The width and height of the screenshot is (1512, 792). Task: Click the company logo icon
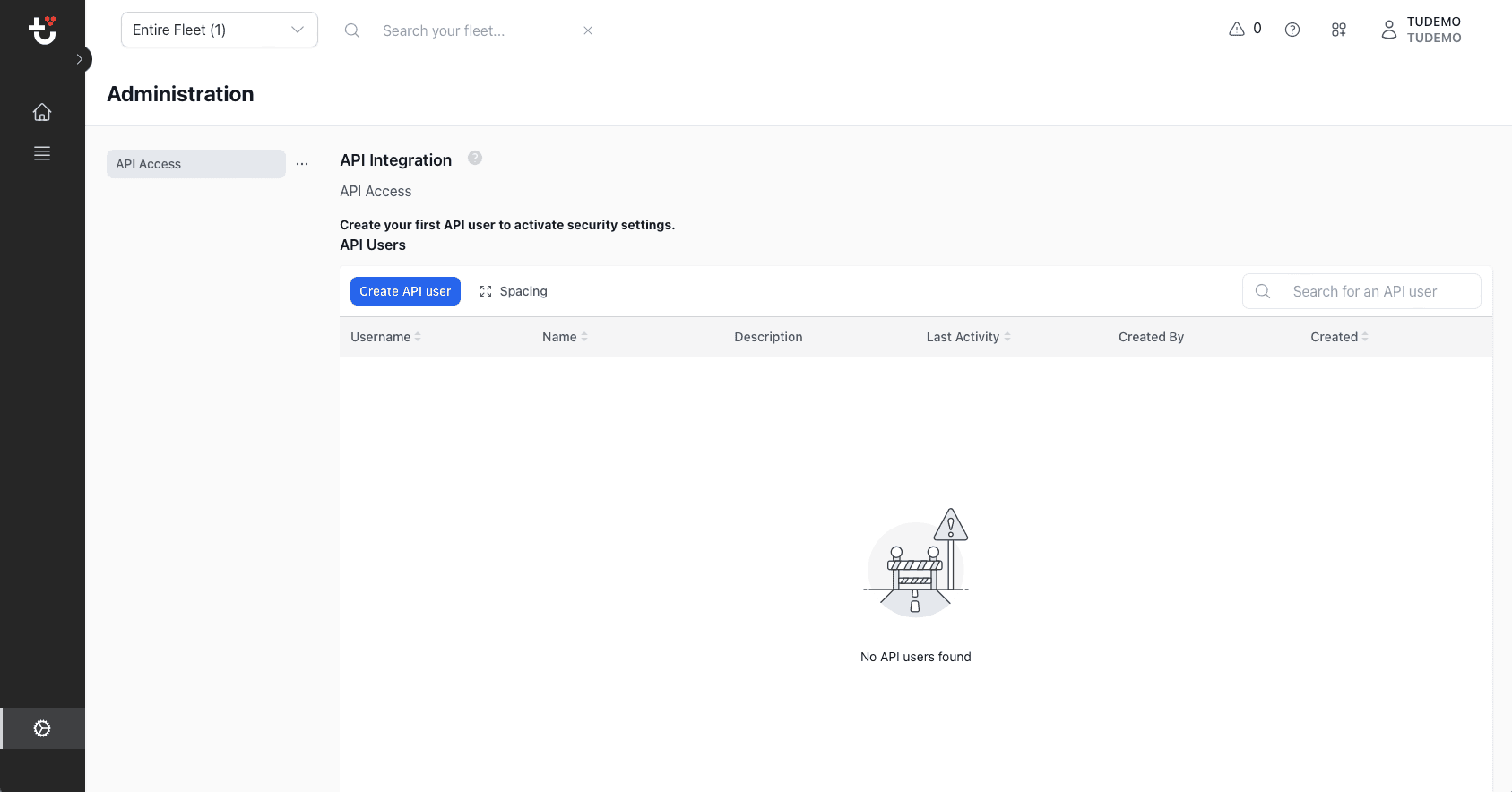click(42, 30)
